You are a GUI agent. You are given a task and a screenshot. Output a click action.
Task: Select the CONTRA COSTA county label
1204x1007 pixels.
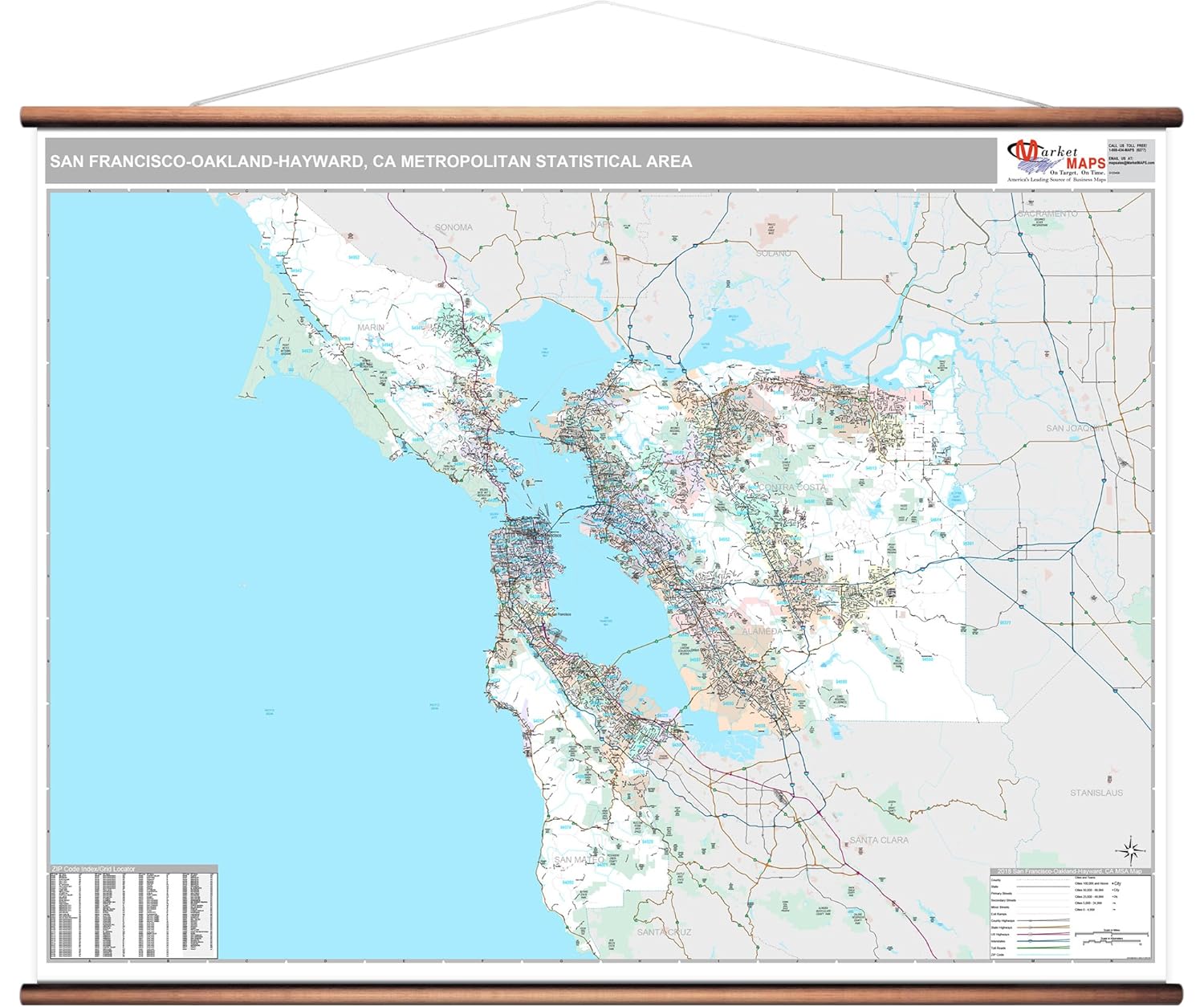787,487
